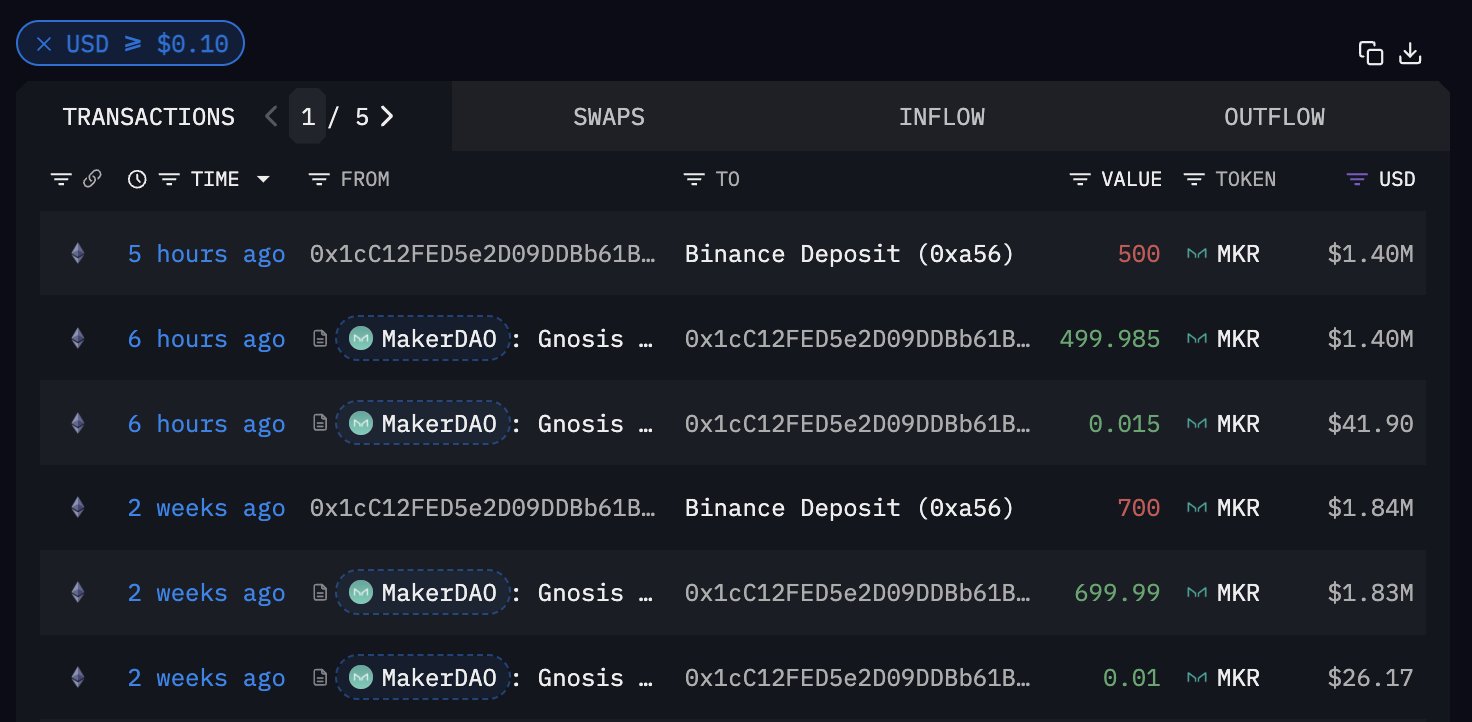Remove the USD ≥ $0.10 filter chip
Viewport: 1472px width, 722px height.
tap(44, 44)
